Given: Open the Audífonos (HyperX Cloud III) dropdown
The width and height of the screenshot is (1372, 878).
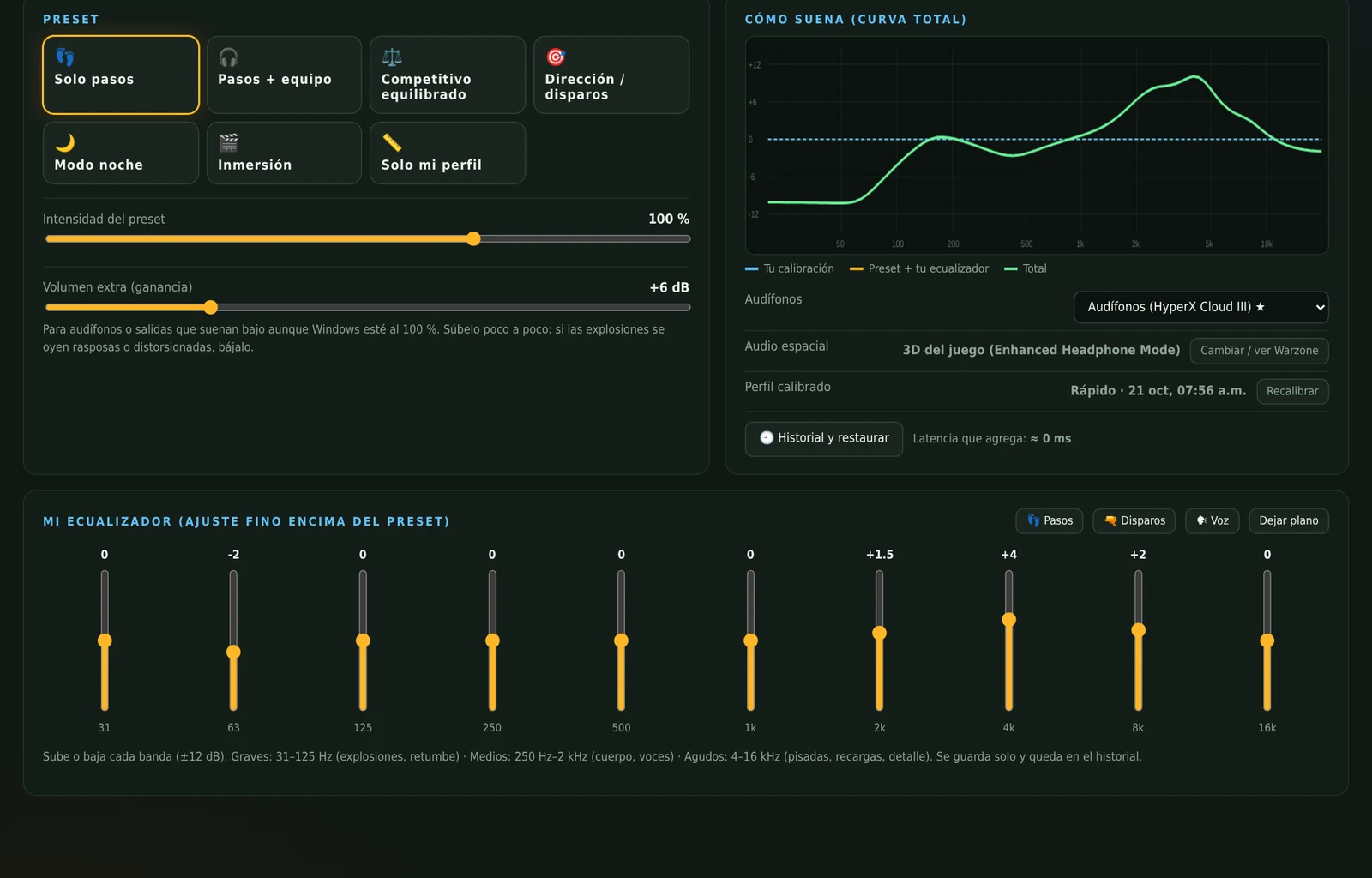Looking at the screenshot, I should pyautogui.click(x=1201, y=307).
